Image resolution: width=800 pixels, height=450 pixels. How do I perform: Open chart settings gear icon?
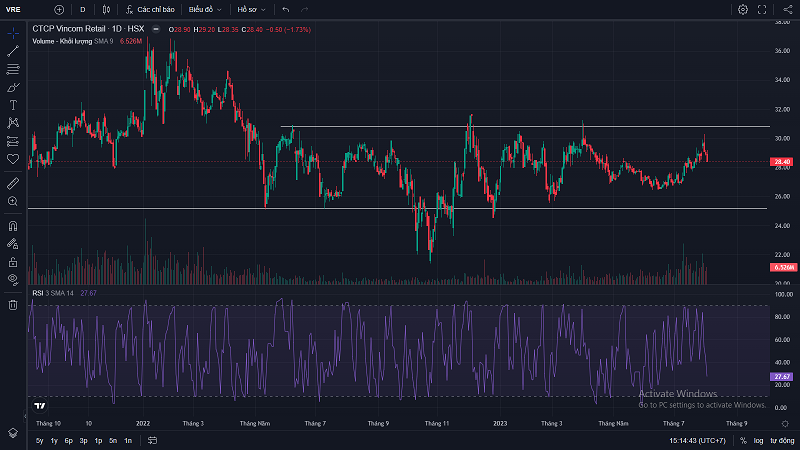[x=743, y=9]
